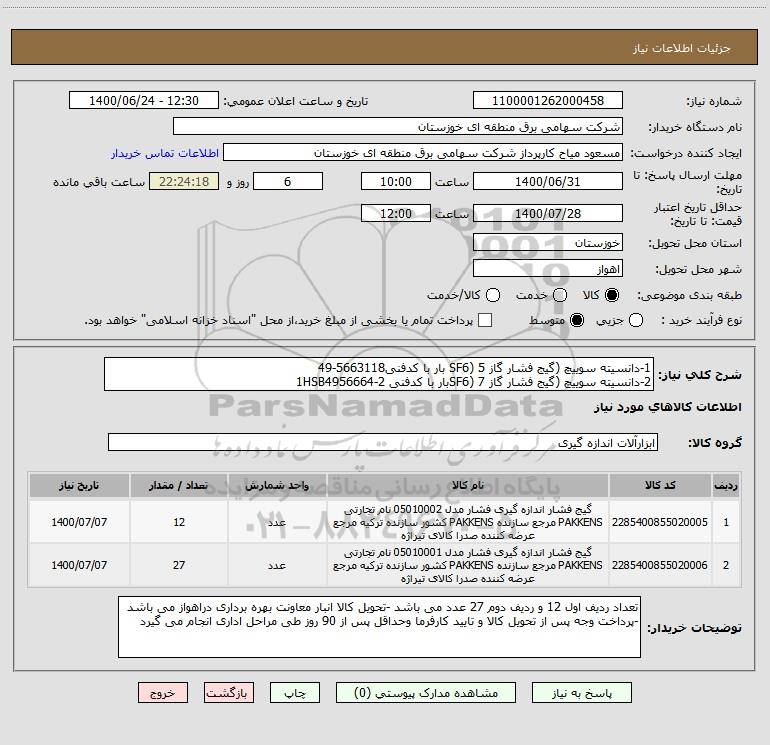Click the general need description text box
The image size is (770, 745).
pyautogui.click(x=379, y=374)
